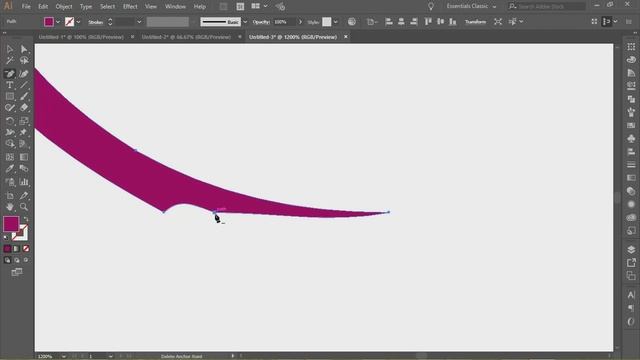Select the Artboard tool

coord(10,196)
